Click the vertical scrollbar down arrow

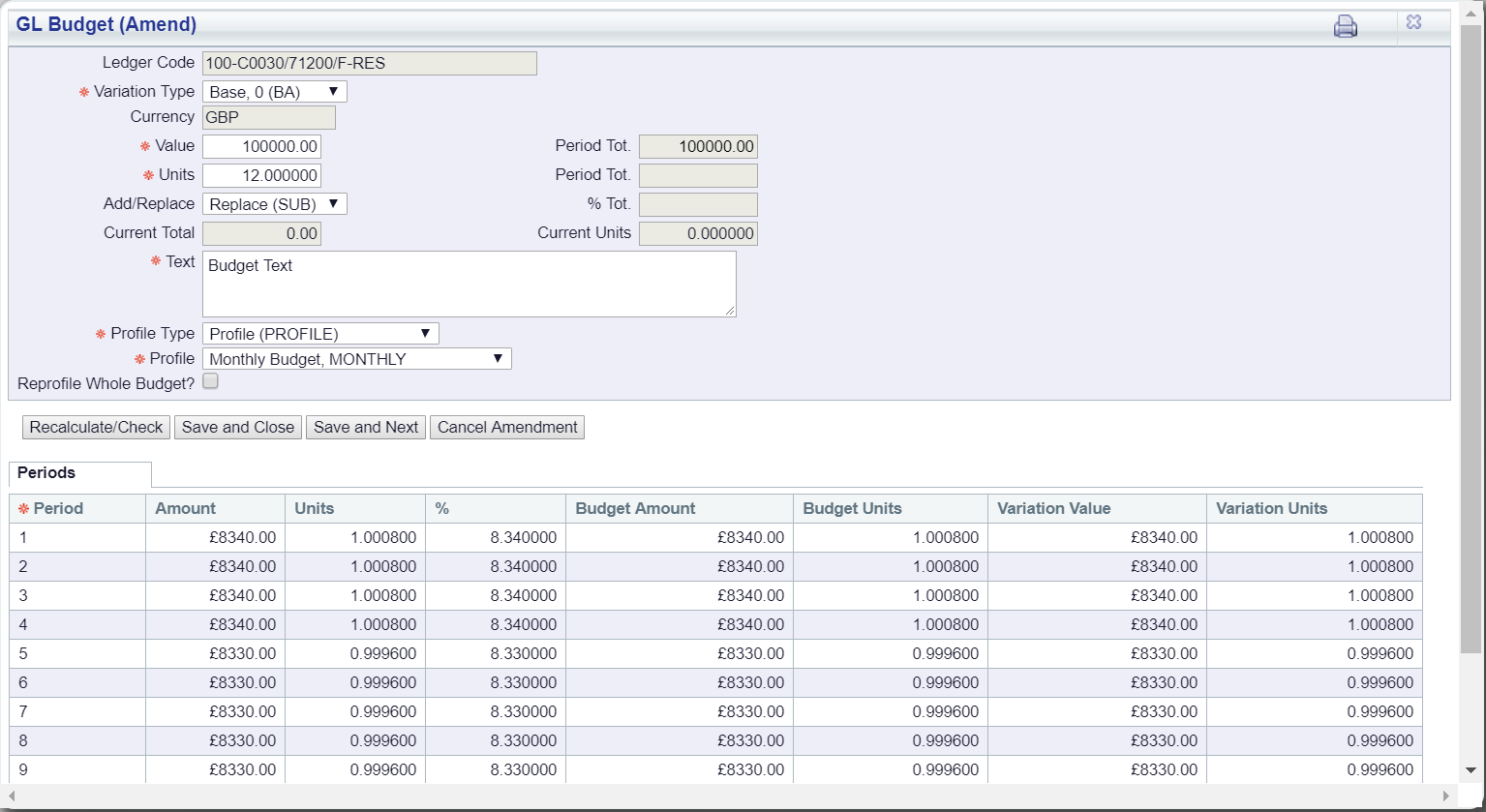click(x=1471, y=771)
